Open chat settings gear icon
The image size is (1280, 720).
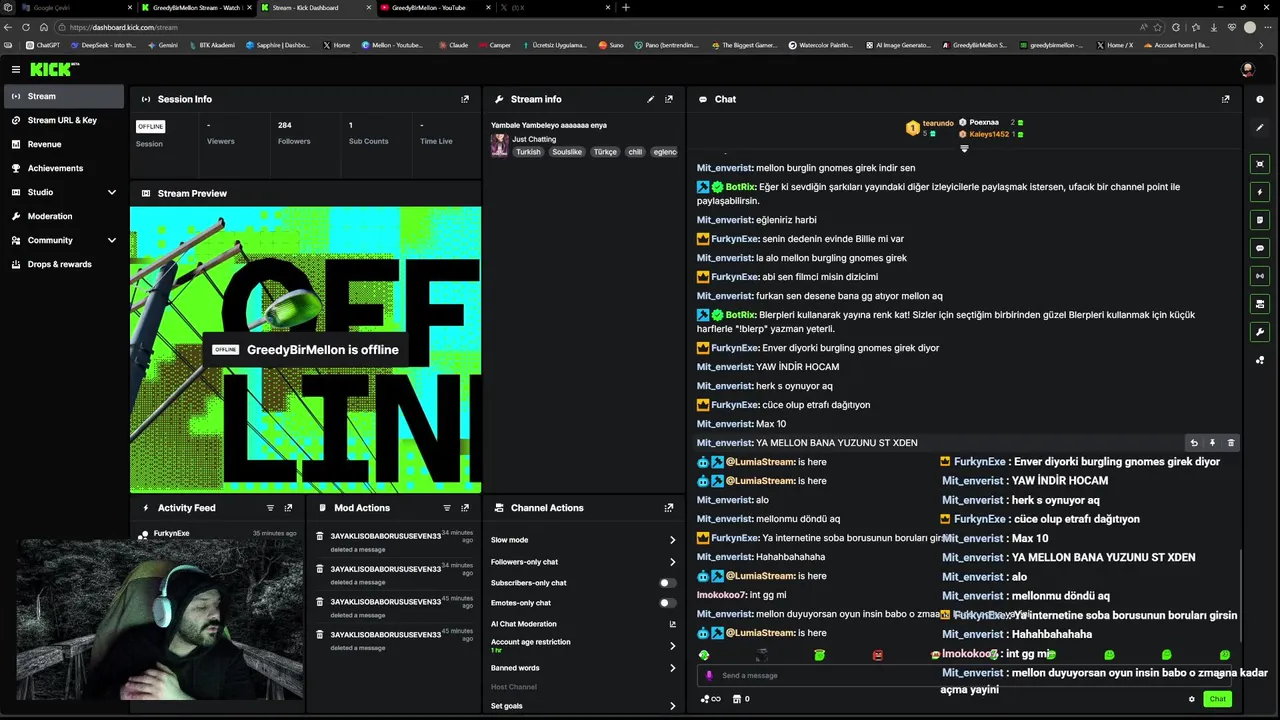[x=1191, y=699]
